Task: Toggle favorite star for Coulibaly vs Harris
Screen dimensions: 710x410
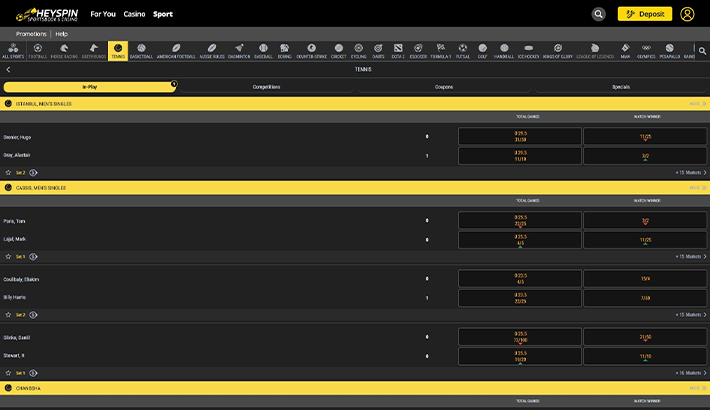Action: 8,314
